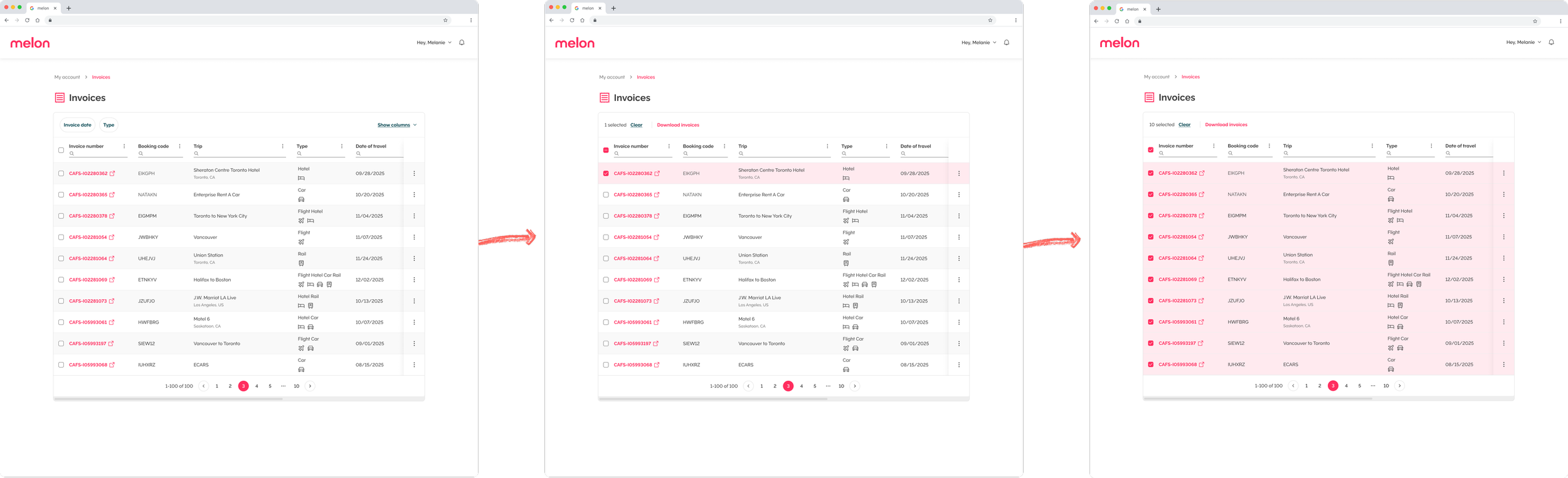Tick select-all header checkbox in filter-chips window

point(61,150)
